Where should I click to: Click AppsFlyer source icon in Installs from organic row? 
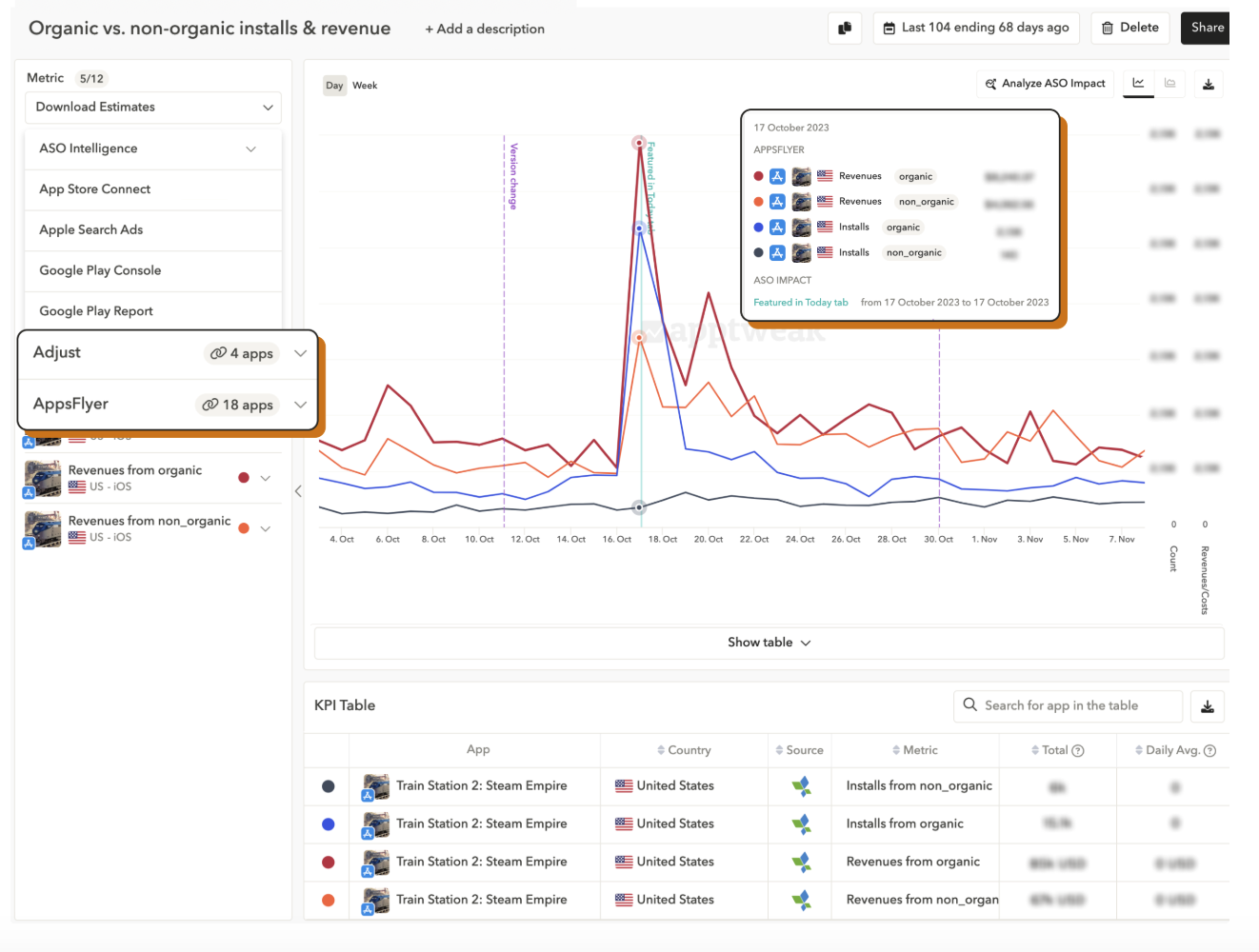click(802, 824)
